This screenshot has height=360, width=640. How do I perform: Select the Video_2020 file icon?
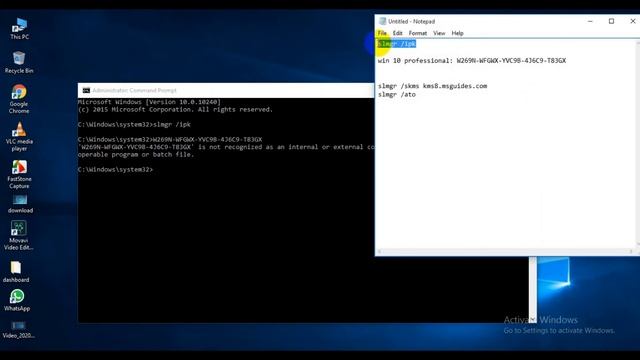(x=18, y=330)
